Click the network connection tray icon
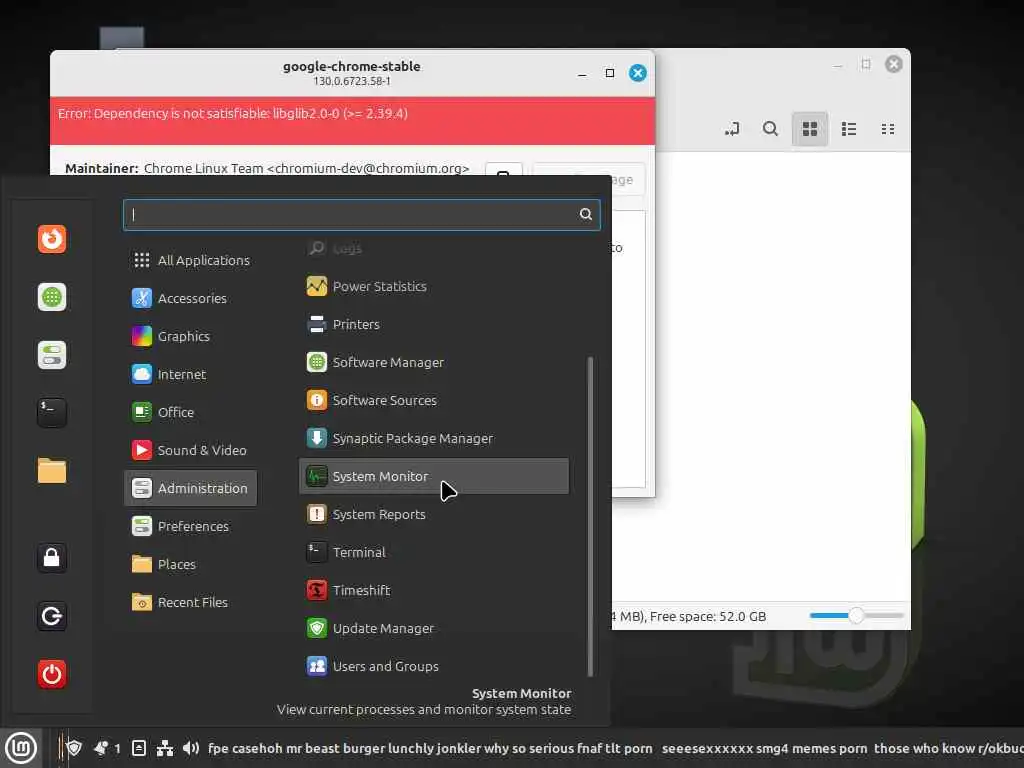This screenshot has width=1024, height=768. point(165,748)
